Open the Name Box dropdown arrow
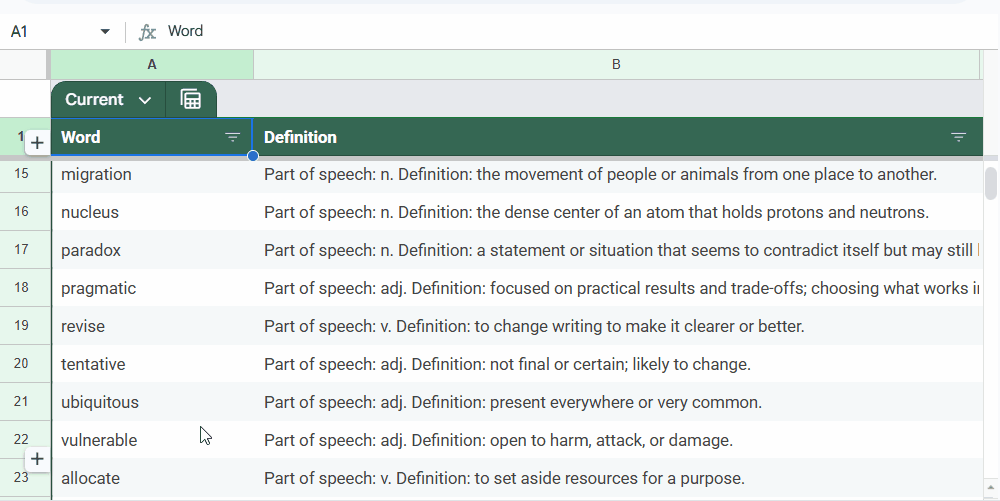 (x=105, y=32)
